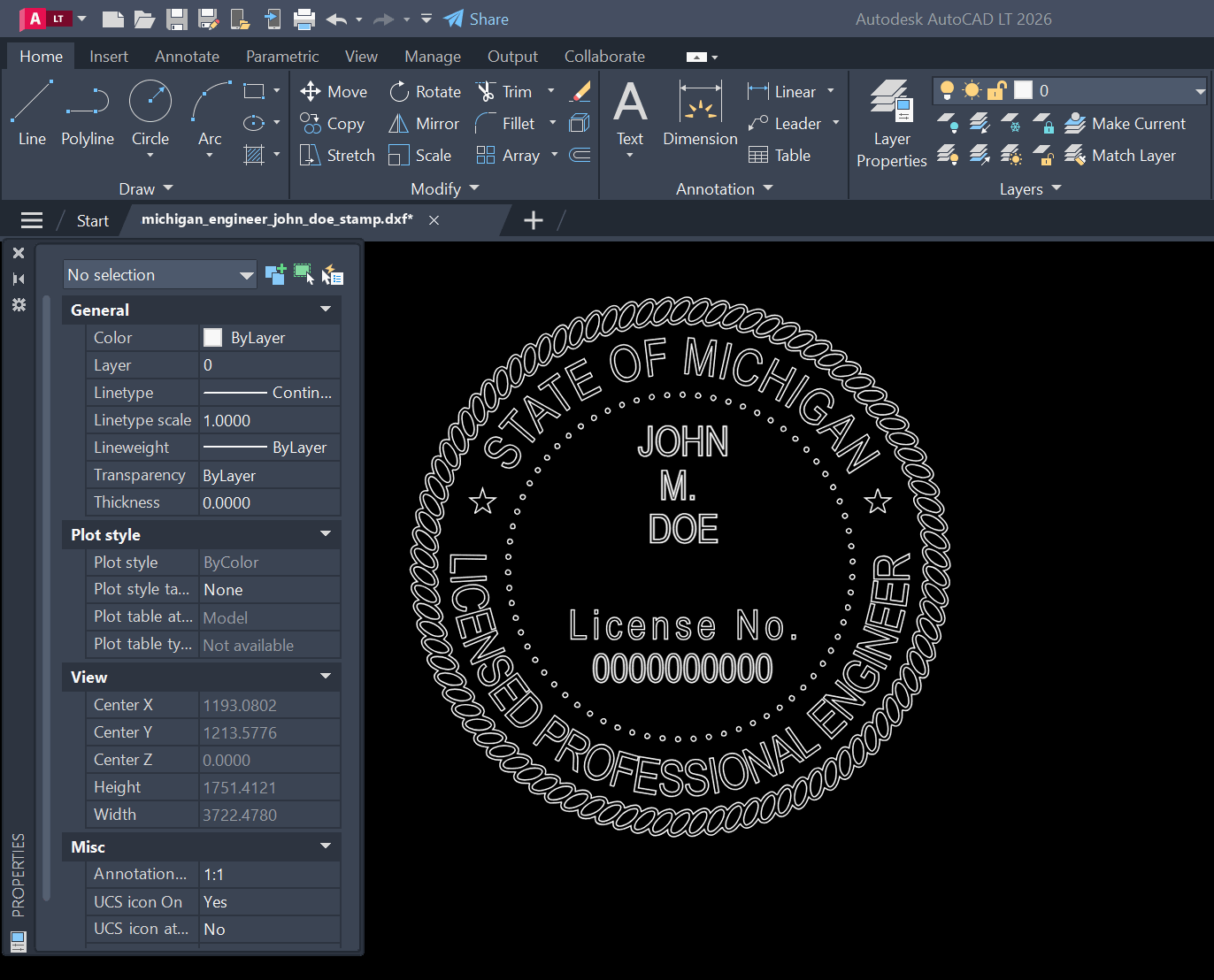Viewport: 1214px width, 980px height.
Task: Open the layer dropdown list
Action: [x=1200, y=91]
